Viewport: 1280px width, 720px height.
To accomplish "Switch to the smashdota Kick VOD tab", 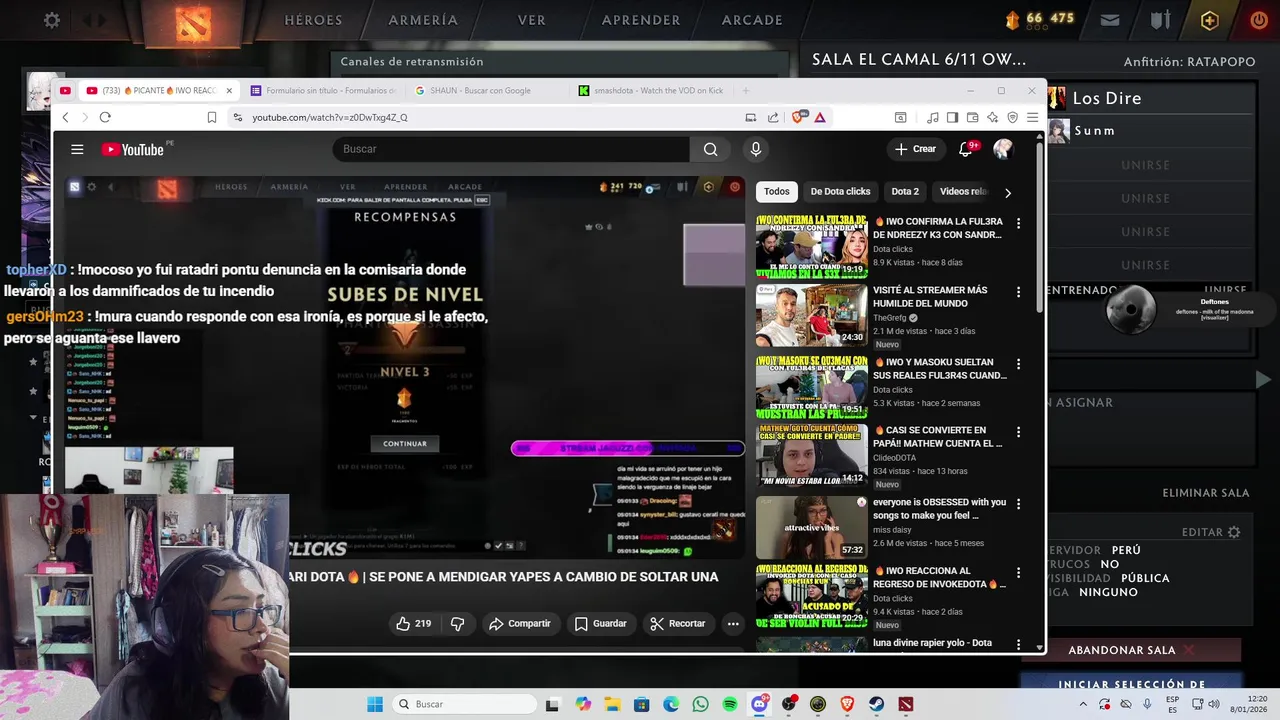I will coord(650,90).
